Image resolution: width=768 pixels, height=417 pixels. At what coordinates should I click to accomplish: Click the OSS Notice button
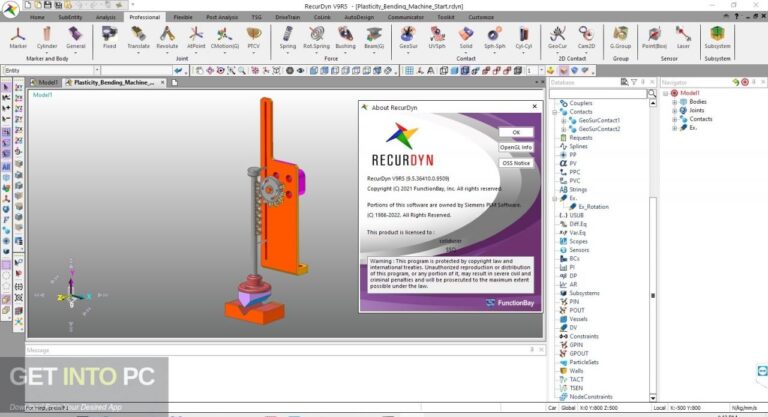pos(516,163)
